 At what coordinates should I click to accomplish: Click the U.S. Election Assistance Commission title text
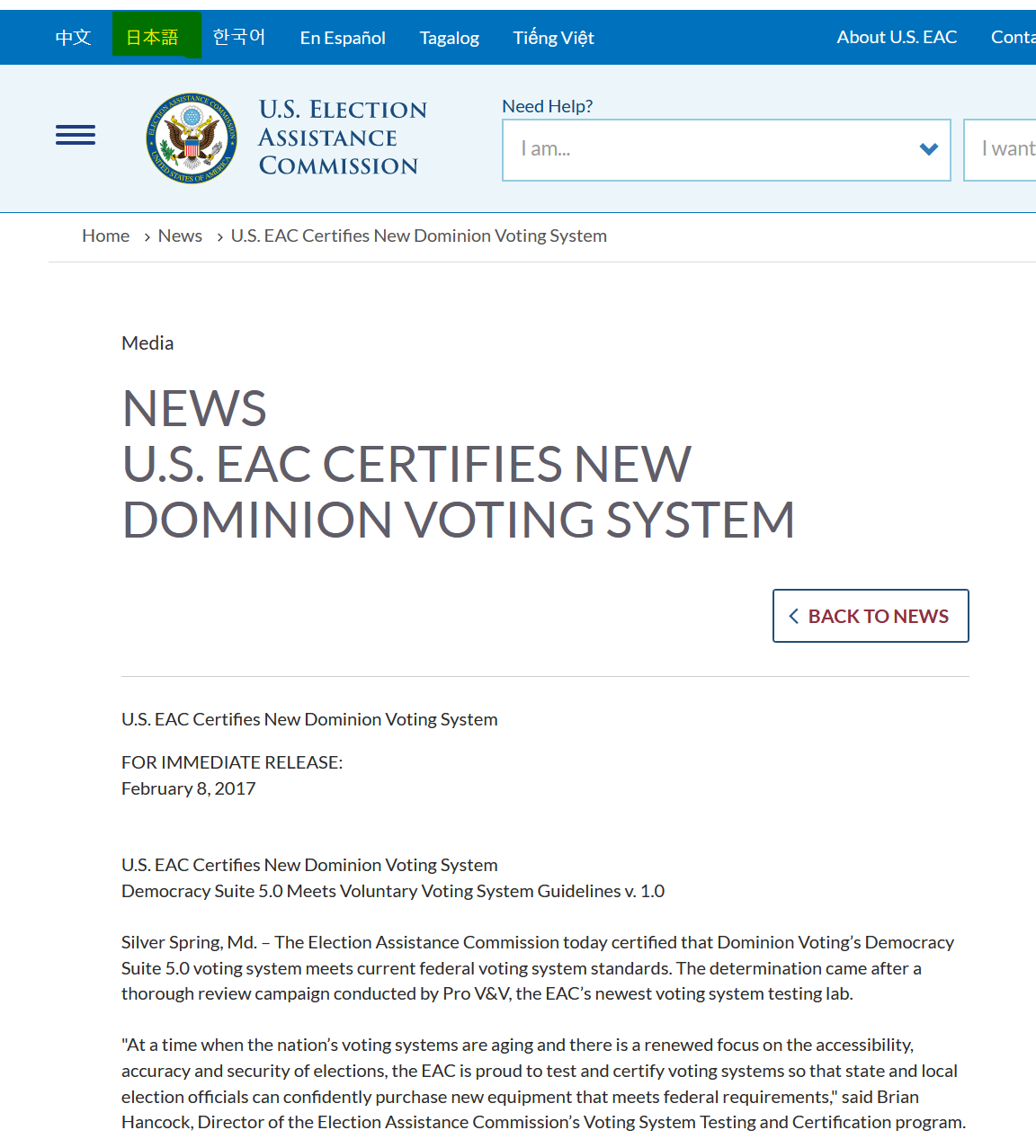343,138
